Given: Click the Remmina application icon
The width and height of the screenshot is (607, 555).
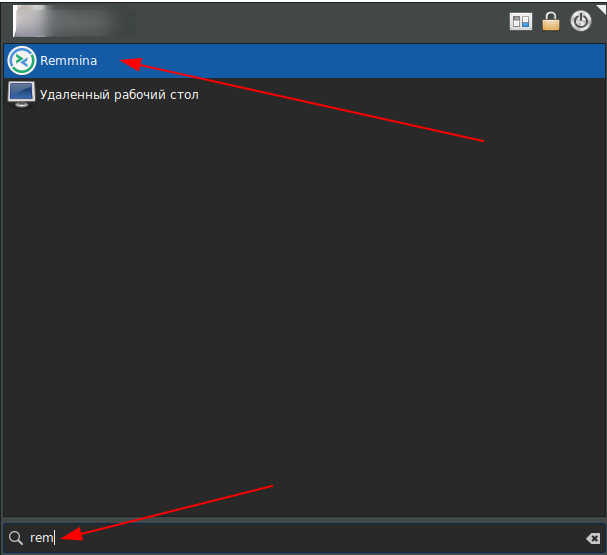Looking at the screenshot, I should click(22, 60).
